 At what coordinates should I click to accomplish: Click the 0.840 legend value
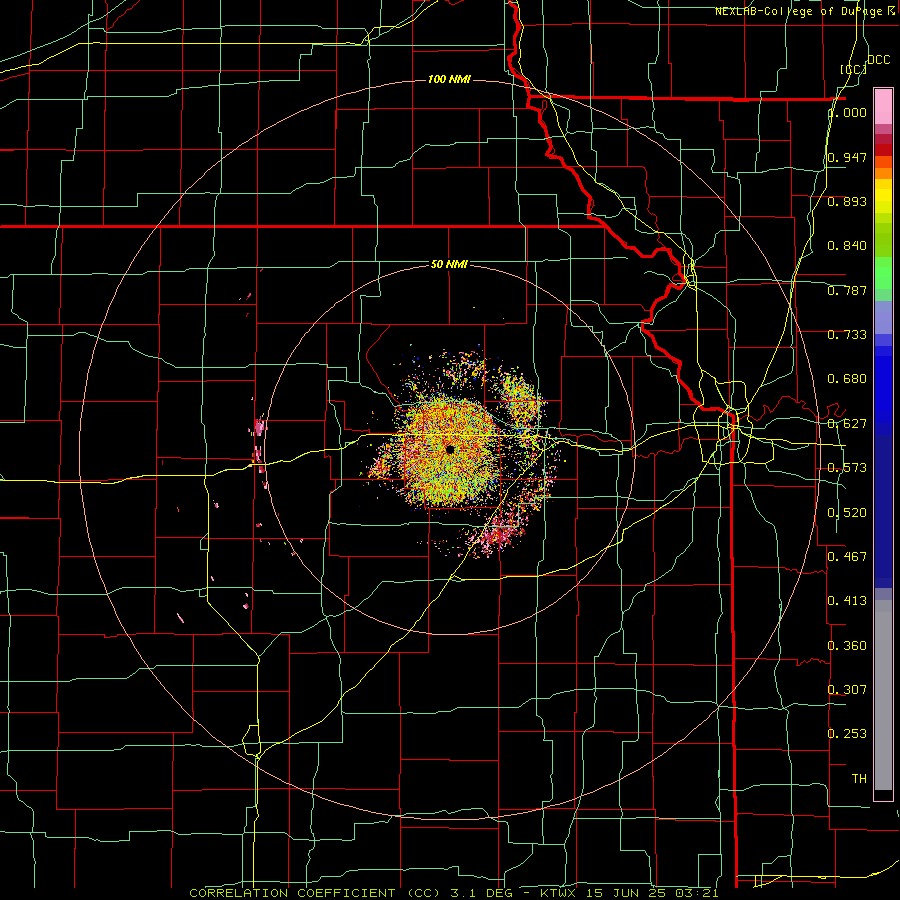(x=847, y=246)
